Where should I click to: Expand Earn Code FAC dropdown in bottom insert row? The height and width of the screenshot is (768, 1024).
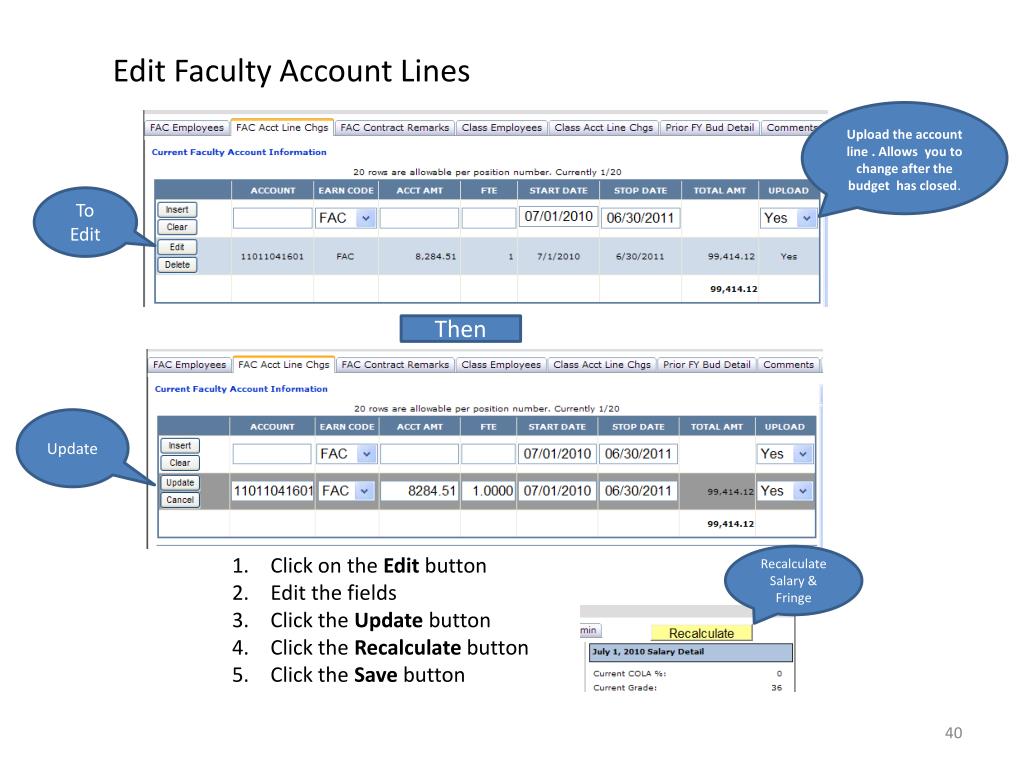pyautogui.click(x=367, y=454)
